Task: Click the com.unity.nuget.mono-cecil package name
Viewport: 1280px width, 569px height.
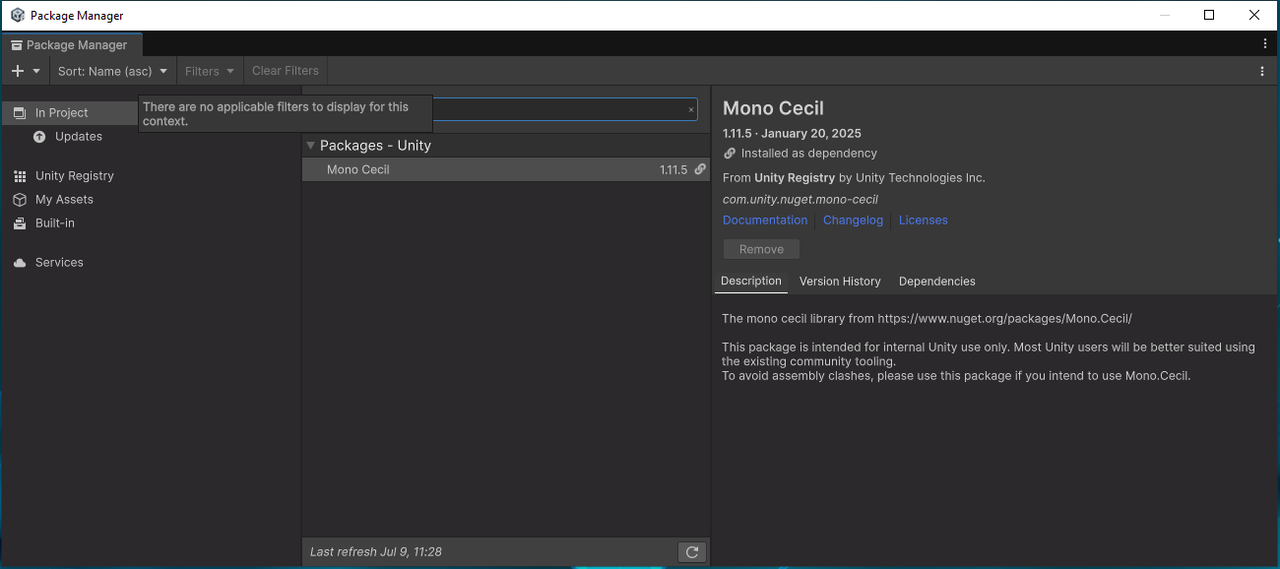Action: point(800,199)
